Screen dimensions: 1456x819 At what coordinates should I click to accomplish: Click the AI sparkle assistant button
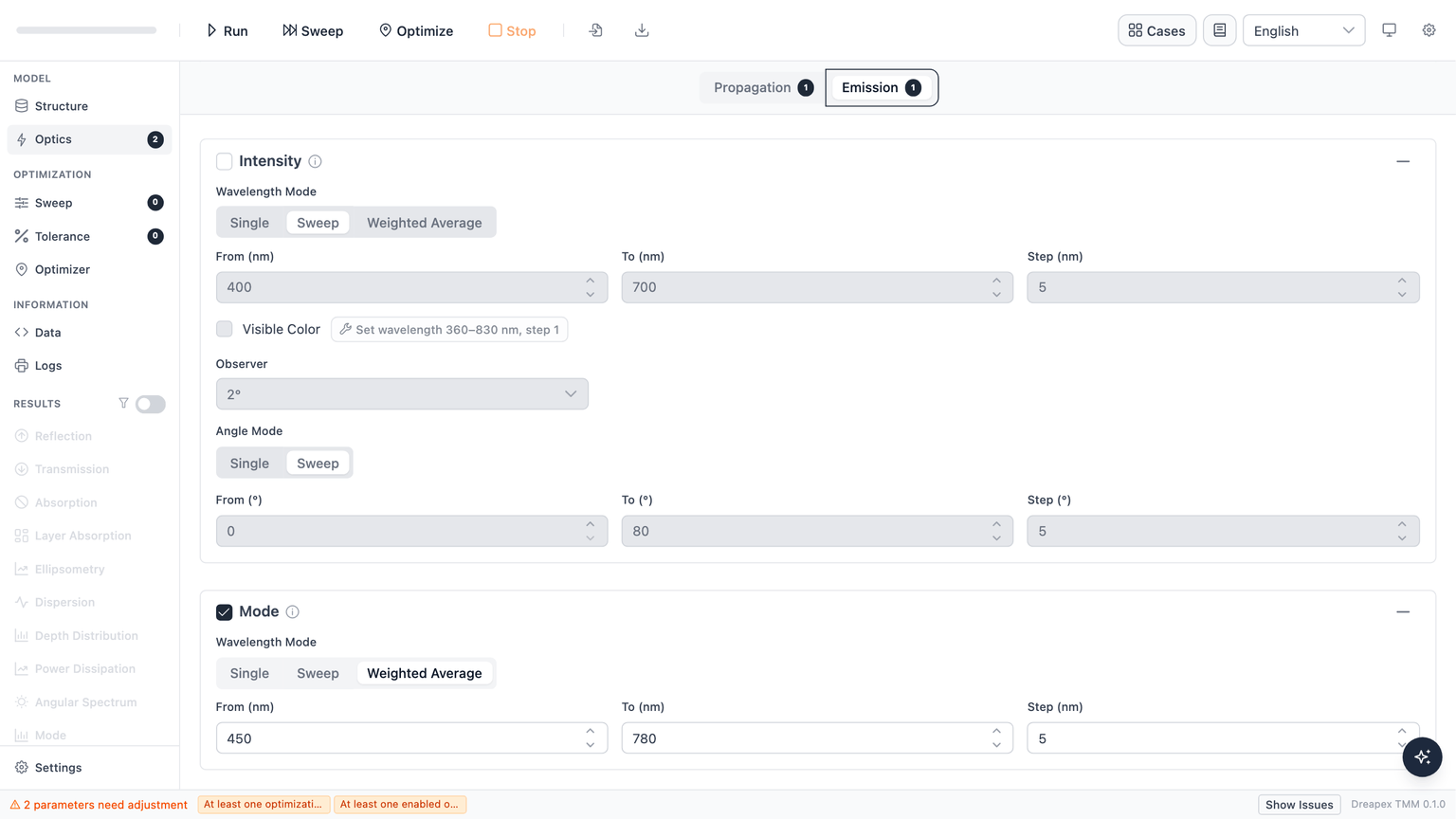click(x=1422, y=756)
